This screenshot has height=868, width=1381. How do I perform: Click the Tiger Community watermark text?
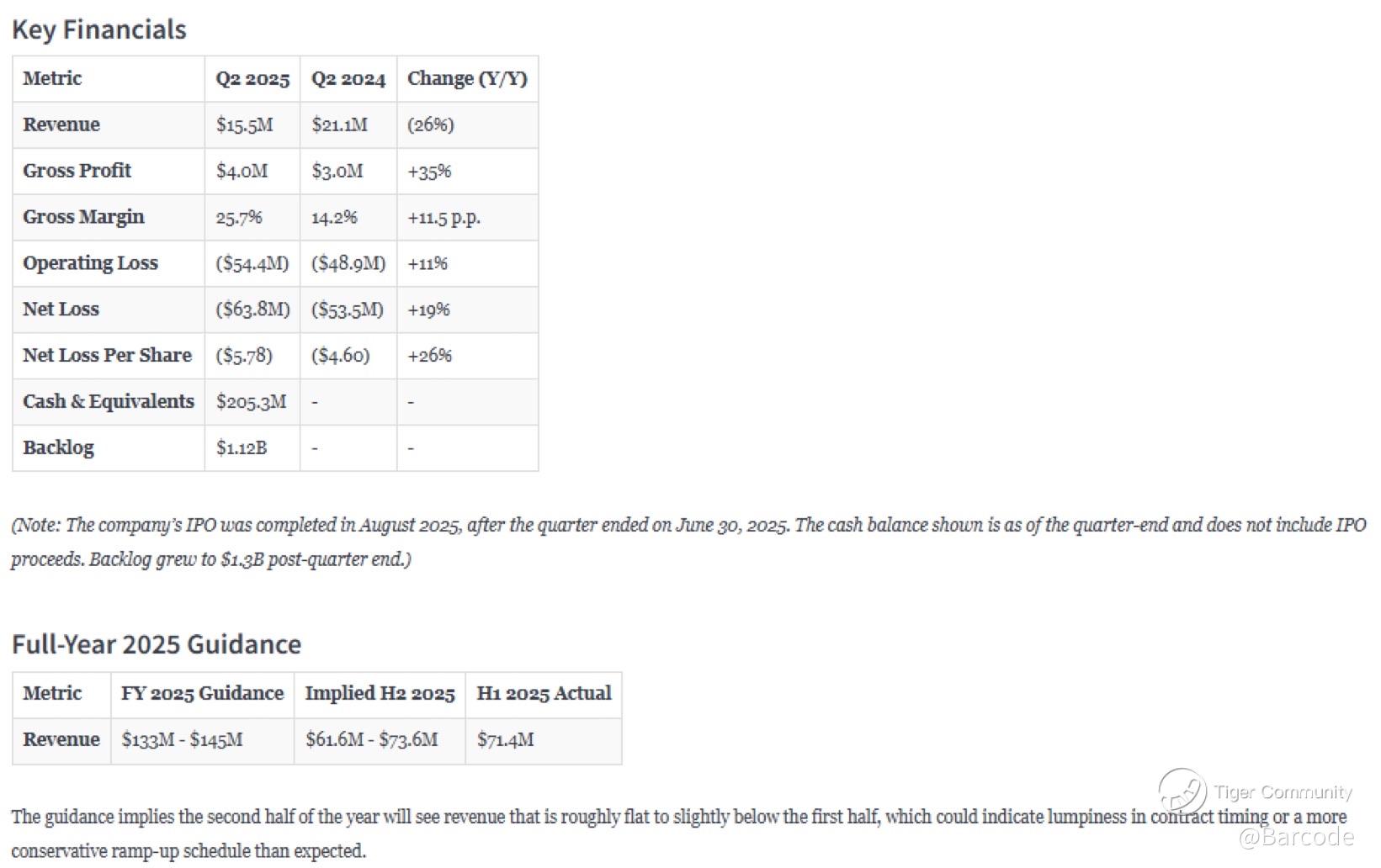pos(1283,792)
